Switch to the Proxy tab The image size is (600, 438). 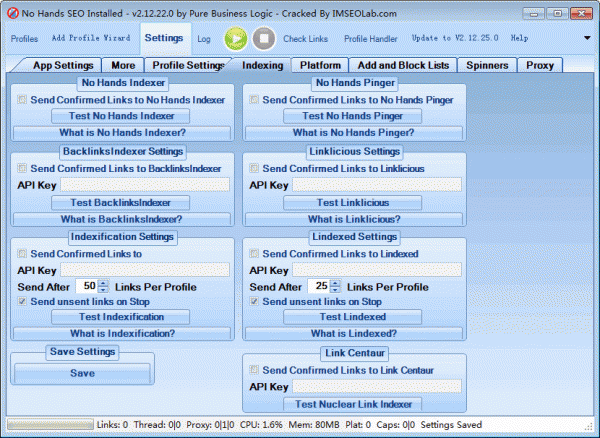coord(540,65)
